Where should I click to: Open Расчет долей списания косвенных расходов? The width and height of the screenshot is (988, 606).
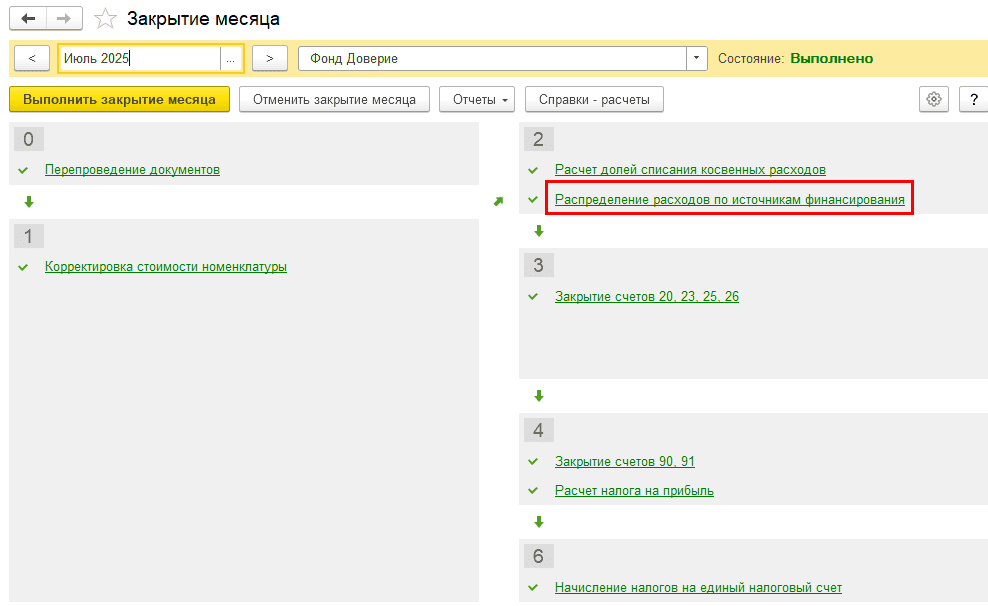[690, 170]
